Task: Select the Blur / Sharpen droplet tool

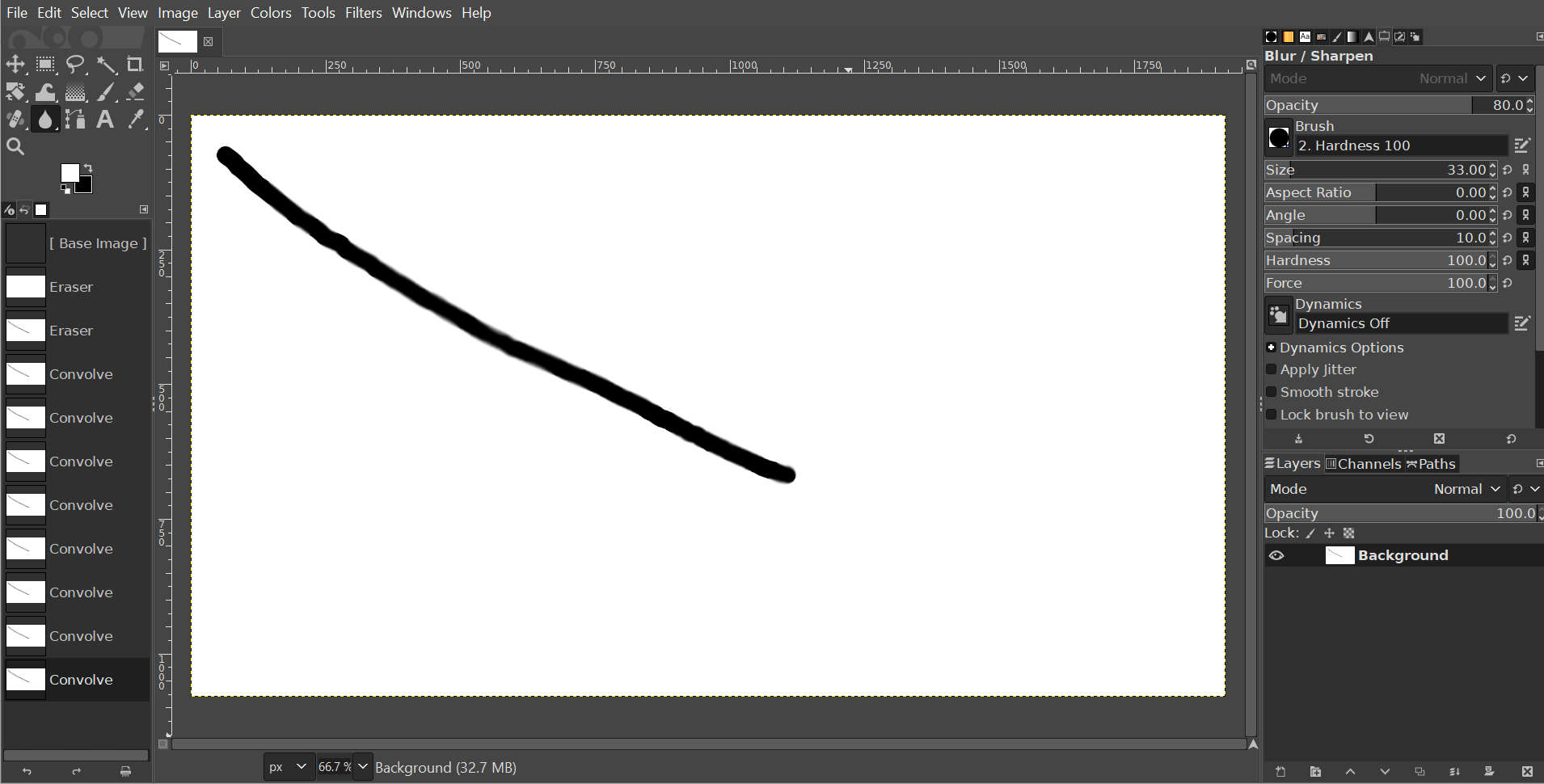Action: (45, 120)
